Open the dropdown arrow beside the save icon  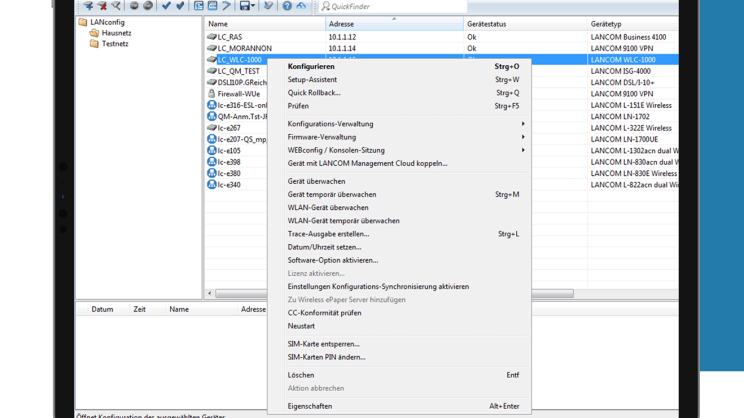[252, 6]
